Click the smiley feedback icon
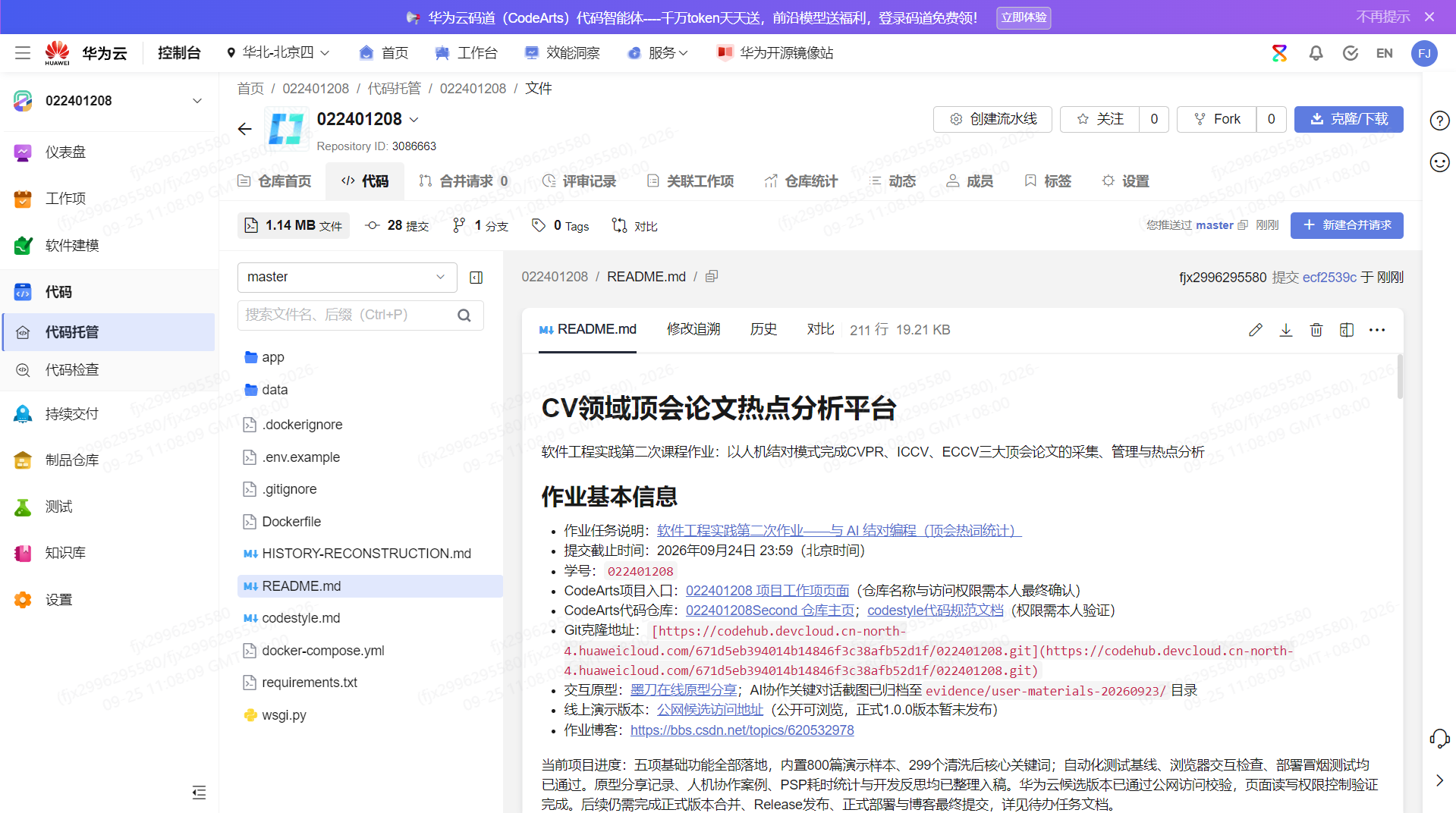Image resolution: width=1456 pixels, height=813 pixels. [x=1439, y=162]
